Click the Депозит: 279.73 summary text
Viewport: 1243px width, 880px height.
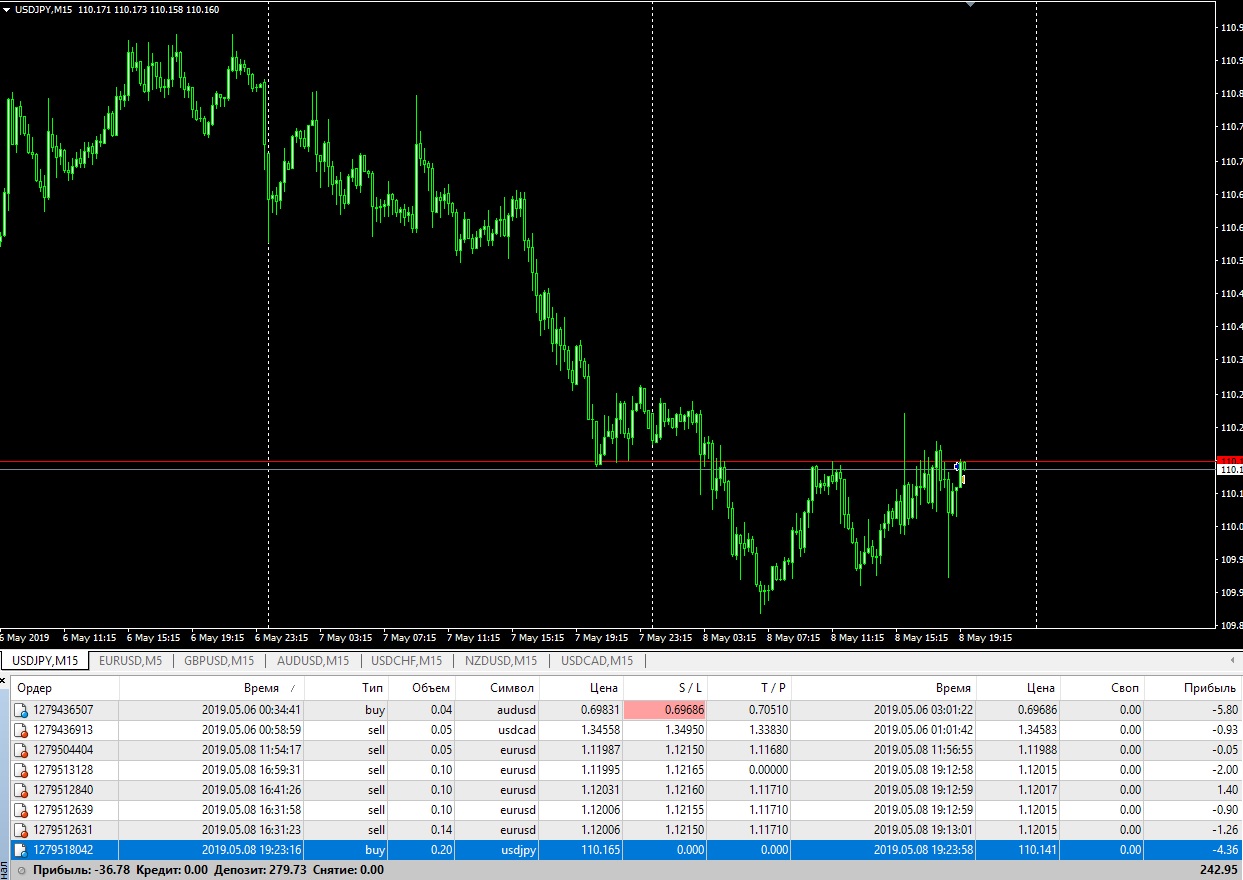pos(259,870)
